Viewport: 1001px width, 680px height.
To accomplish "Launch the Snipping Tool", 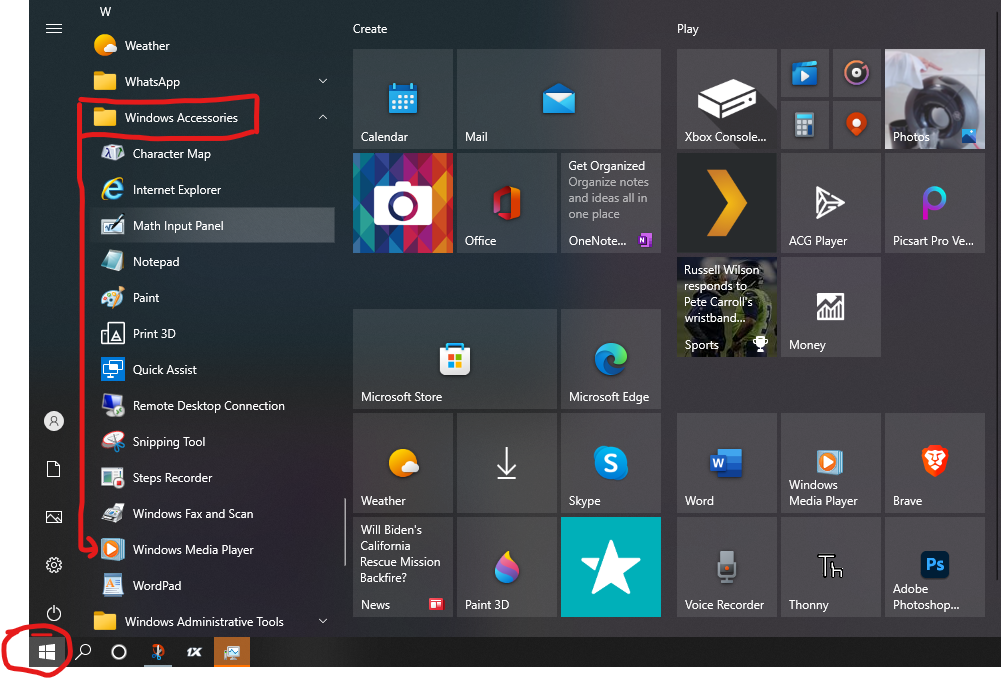I will 212,442.
